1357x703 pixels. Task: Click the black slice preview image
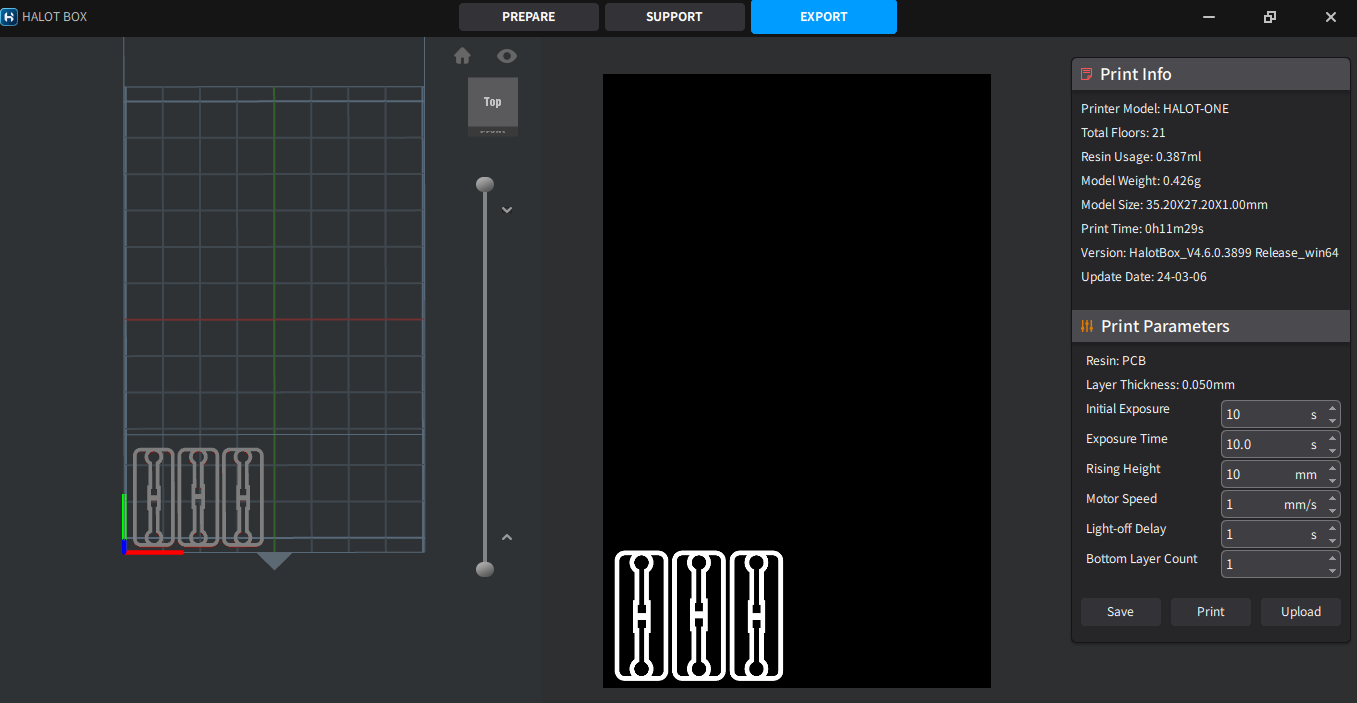tap(797, 380)
